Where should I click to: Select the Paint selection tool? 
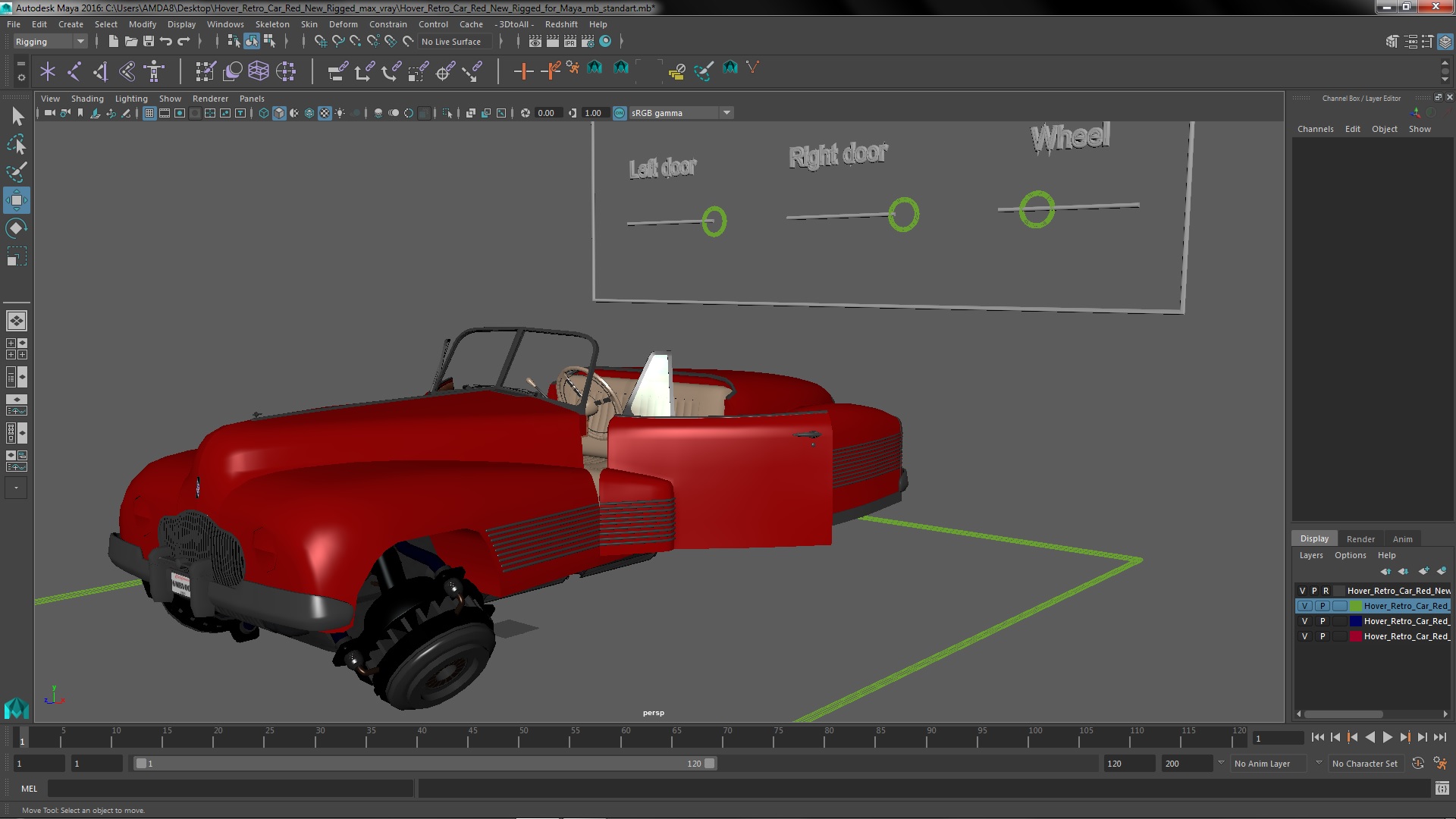tap(16, 172)
